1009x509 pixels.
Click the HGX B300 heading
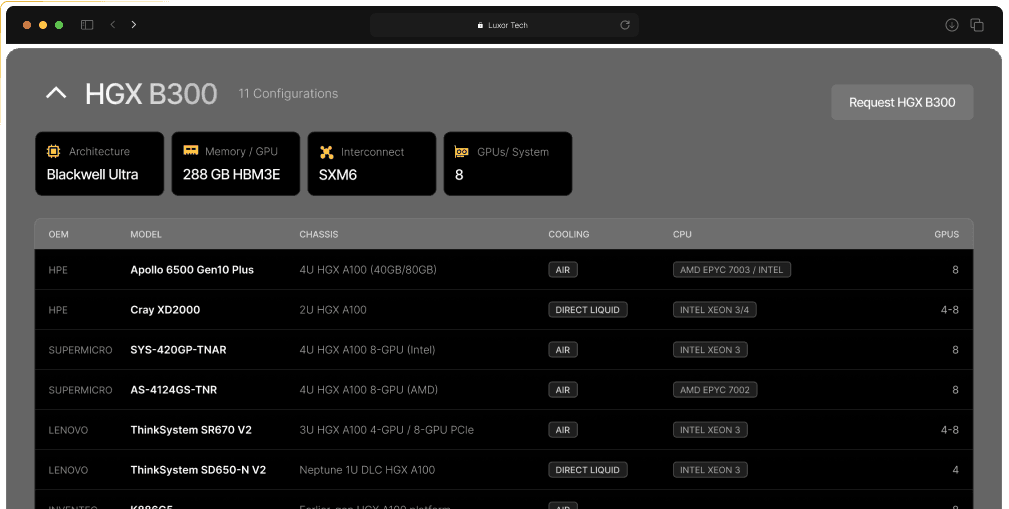point(151,94)
